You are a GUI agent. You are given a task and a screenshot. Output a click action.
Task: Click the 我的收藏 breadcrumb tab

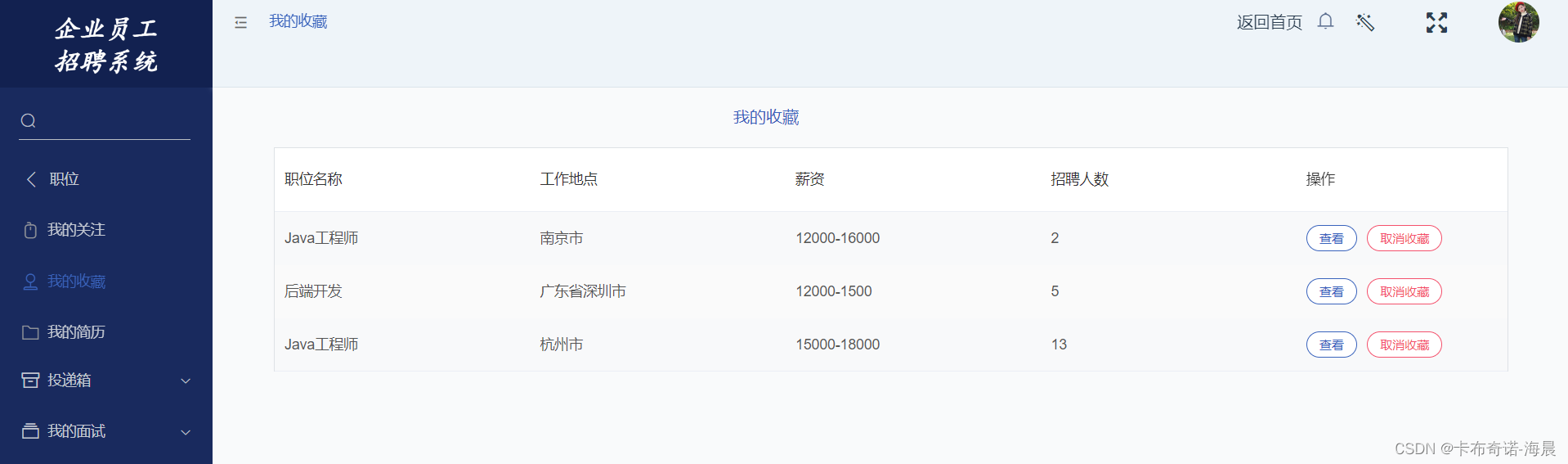tap(298, 21)
